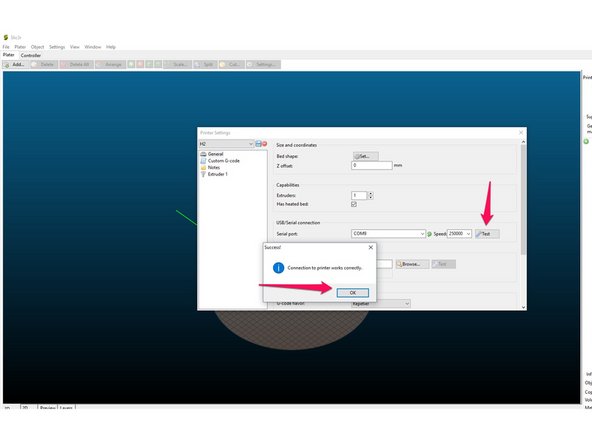The width and height of the screenshot is (592, 444).
Task: Toggle the Has heated bed checkbox
Action: (x=354, y=204)
